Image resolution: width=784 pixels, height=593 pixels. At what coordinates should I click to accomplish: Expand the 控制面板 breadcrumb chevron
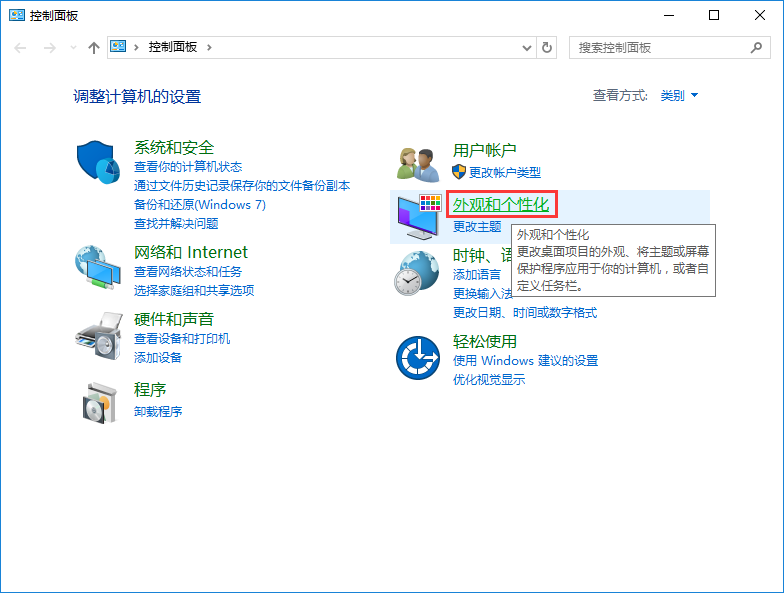pyautogui.click(x=209, y=47)
